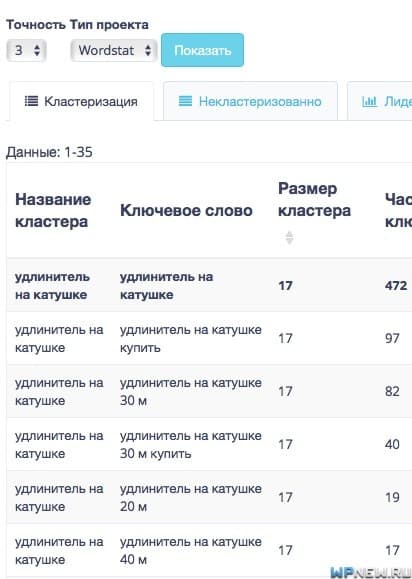Sort by Размер кластера using the arrows icon
Viewport: 412px width, 579px height.
tap(289, 237)
